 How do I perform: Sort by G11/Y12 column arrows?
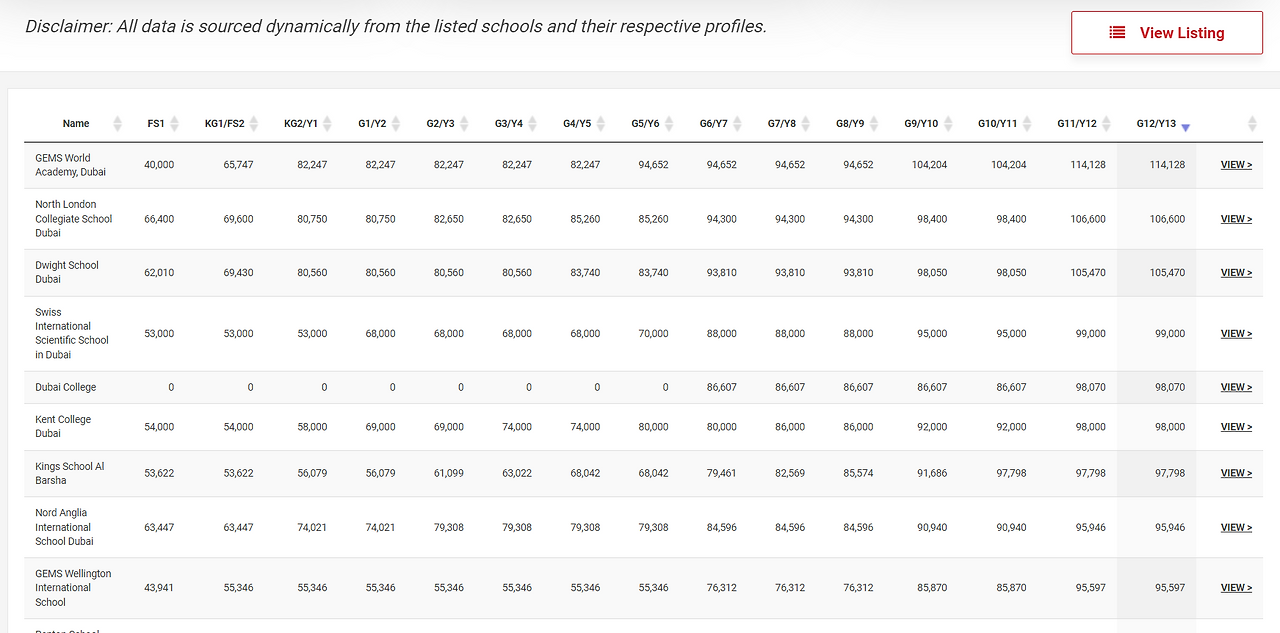(x=1107, y=124)
